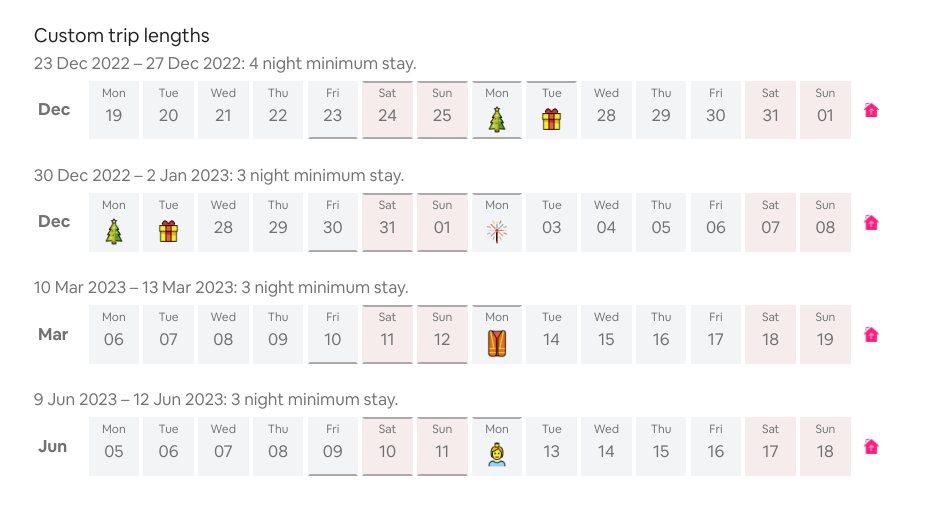This screenshot has height=517, width=929.
Task: Select Fri 10 in the March row
Action: pyautogui.click(x=332, y=334)
